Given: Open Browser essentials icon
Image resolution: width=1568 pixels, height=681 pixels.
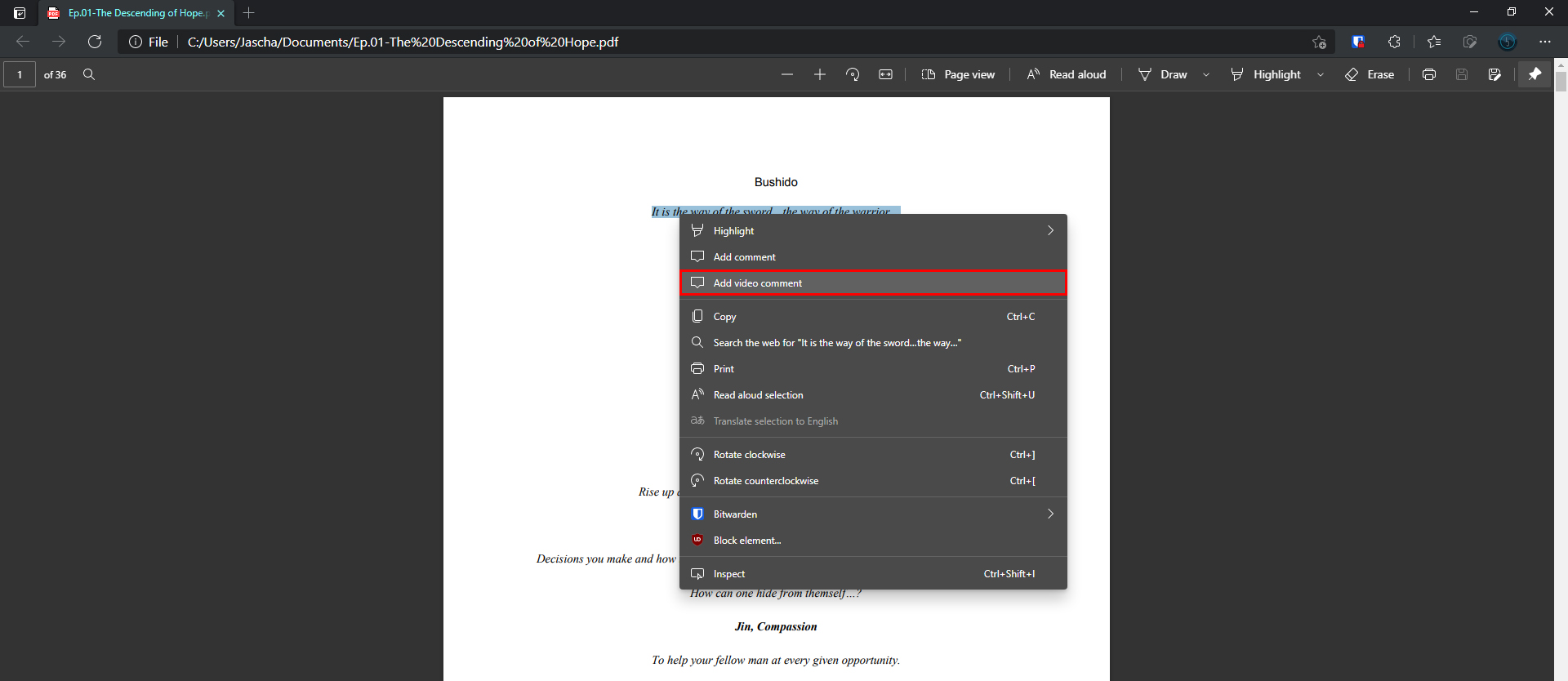Looking at the screenshot, I should click(x=1470, y=42).
